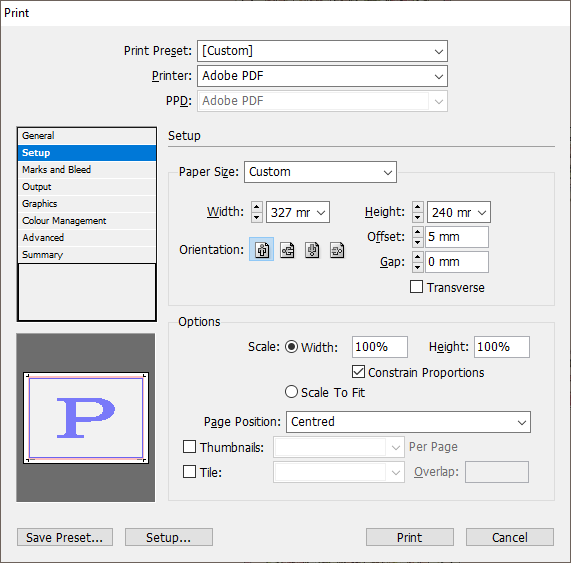This screenshot has width=571, height=563.
Task: Uncheck Constrain Proportions
Action: [x=358, y=372]
